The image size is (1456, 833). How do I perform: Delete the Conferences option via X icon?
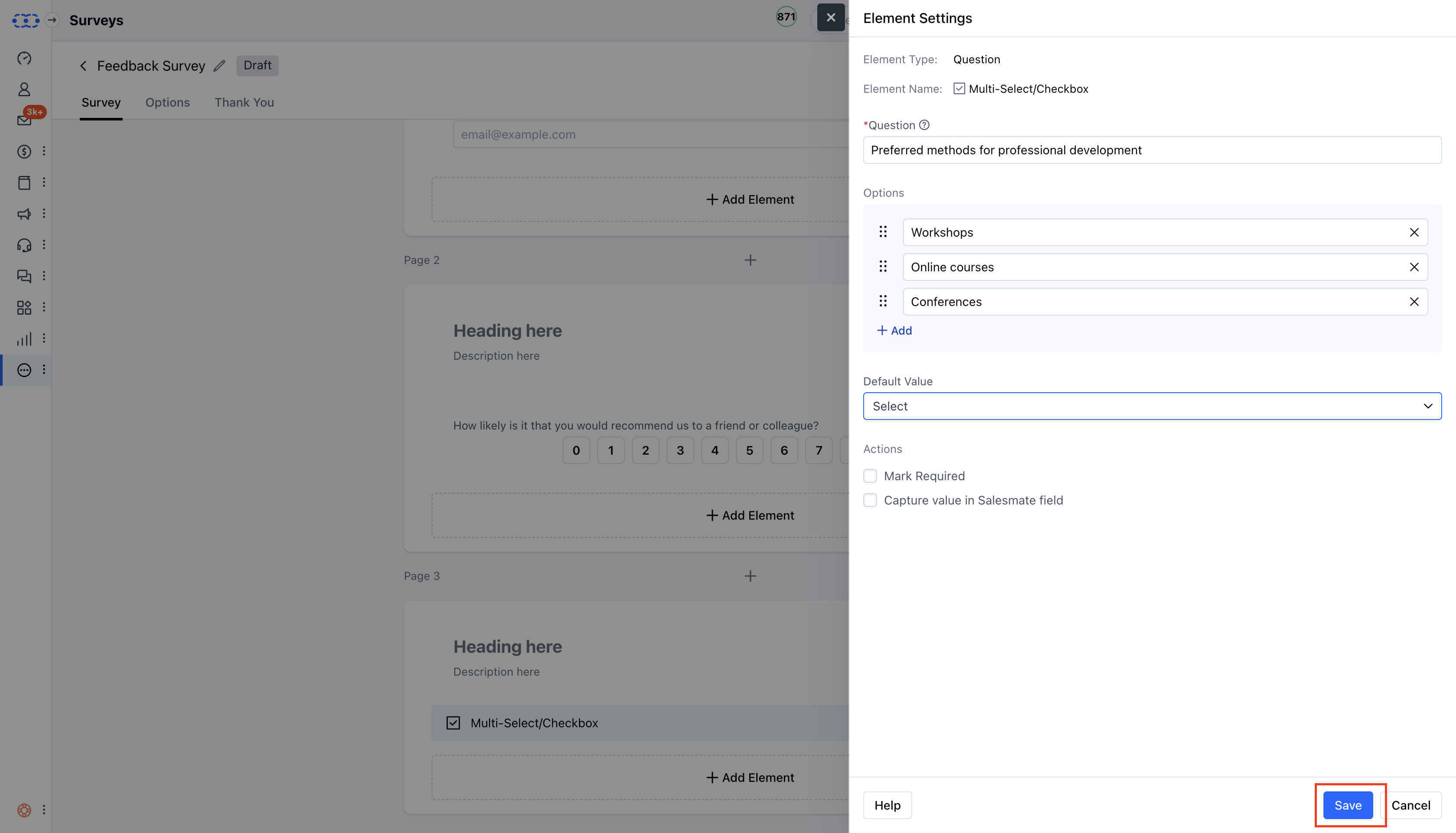[x=1414, y=302]
